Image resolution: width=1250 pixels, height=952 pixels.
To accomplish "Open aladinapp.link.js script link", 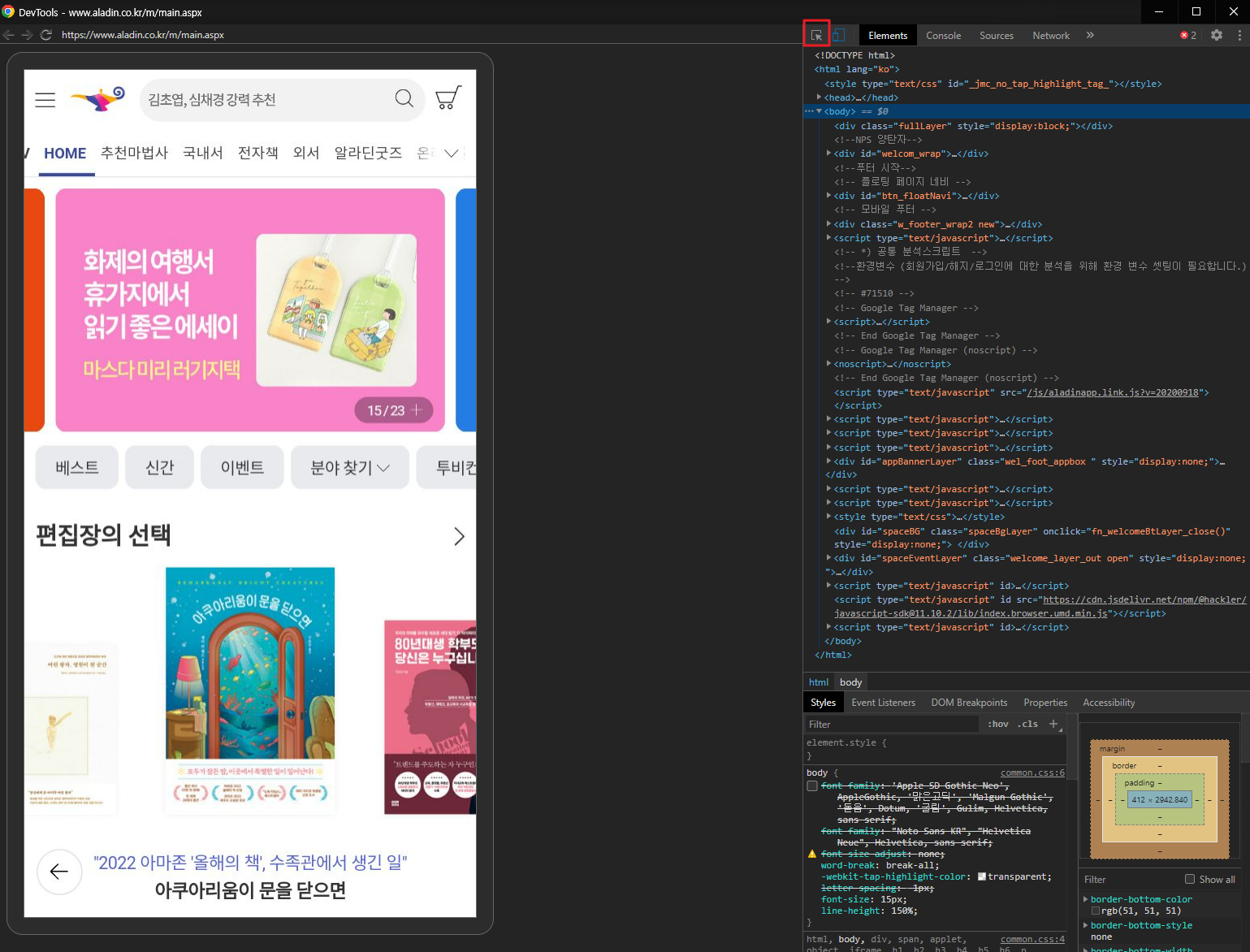I will 1113,392.
